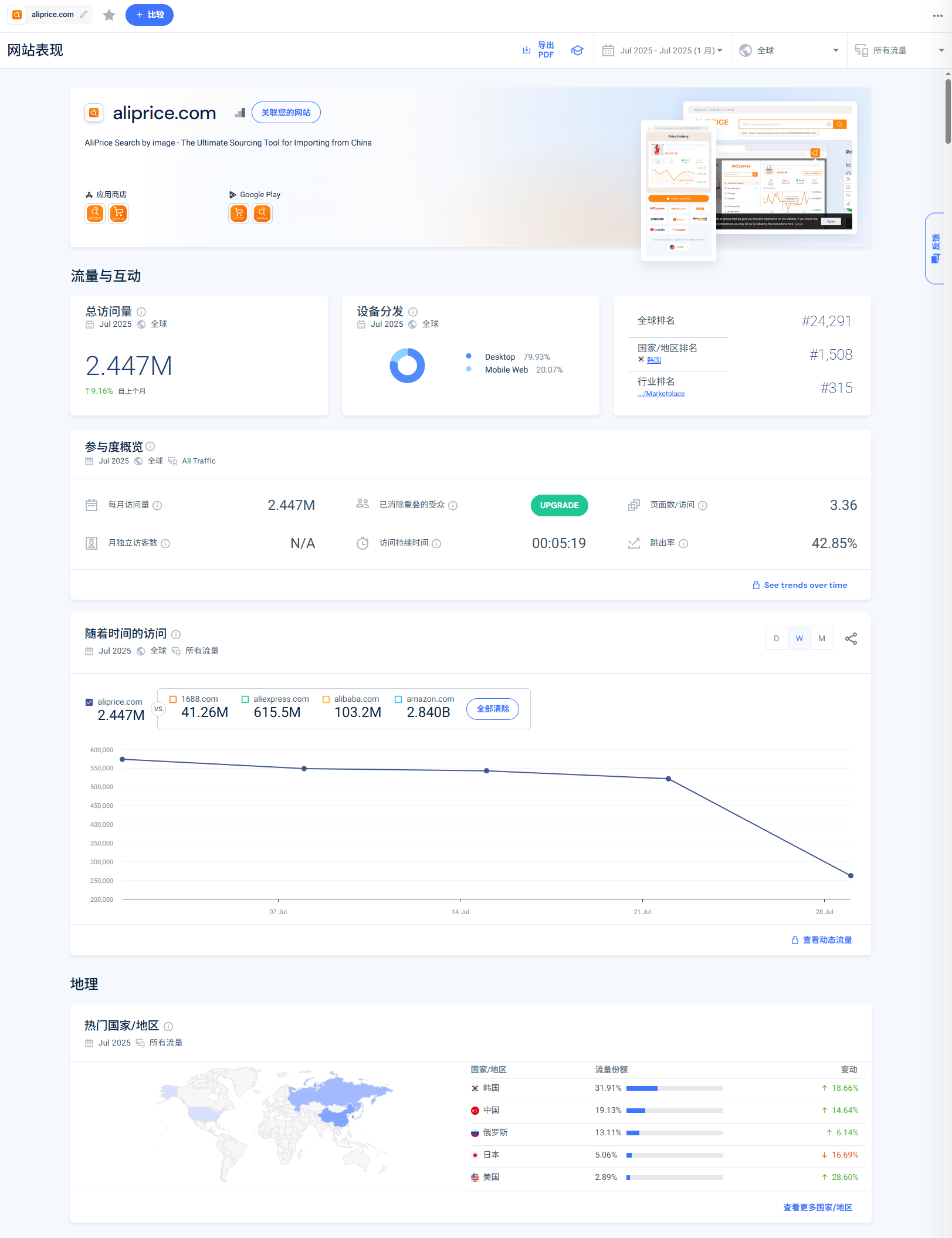Screen dimensions: 952x1238
Task: Click the 28 Jul data point on chart
Action: coord(851,875)
